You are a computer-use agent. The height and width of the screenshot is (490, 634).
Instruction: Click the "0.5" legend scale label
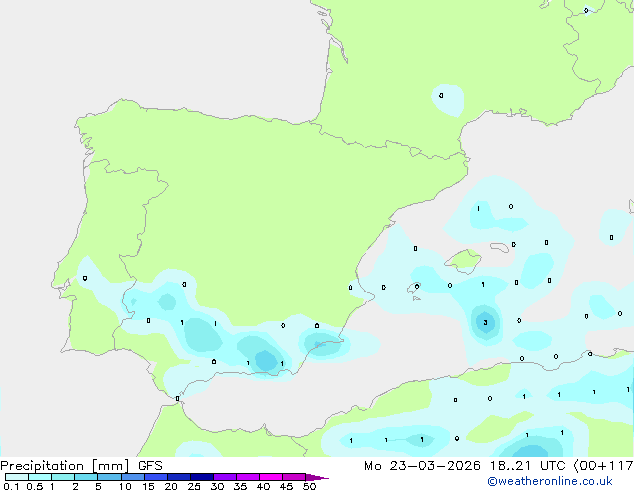point(35,486)
